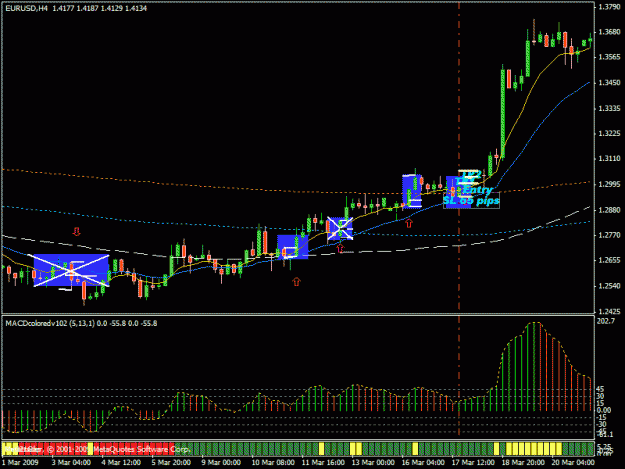Click the red down arrow above 3 Mar candles
The height and width of the screenshot is (469, 625).
click(77, 232)
